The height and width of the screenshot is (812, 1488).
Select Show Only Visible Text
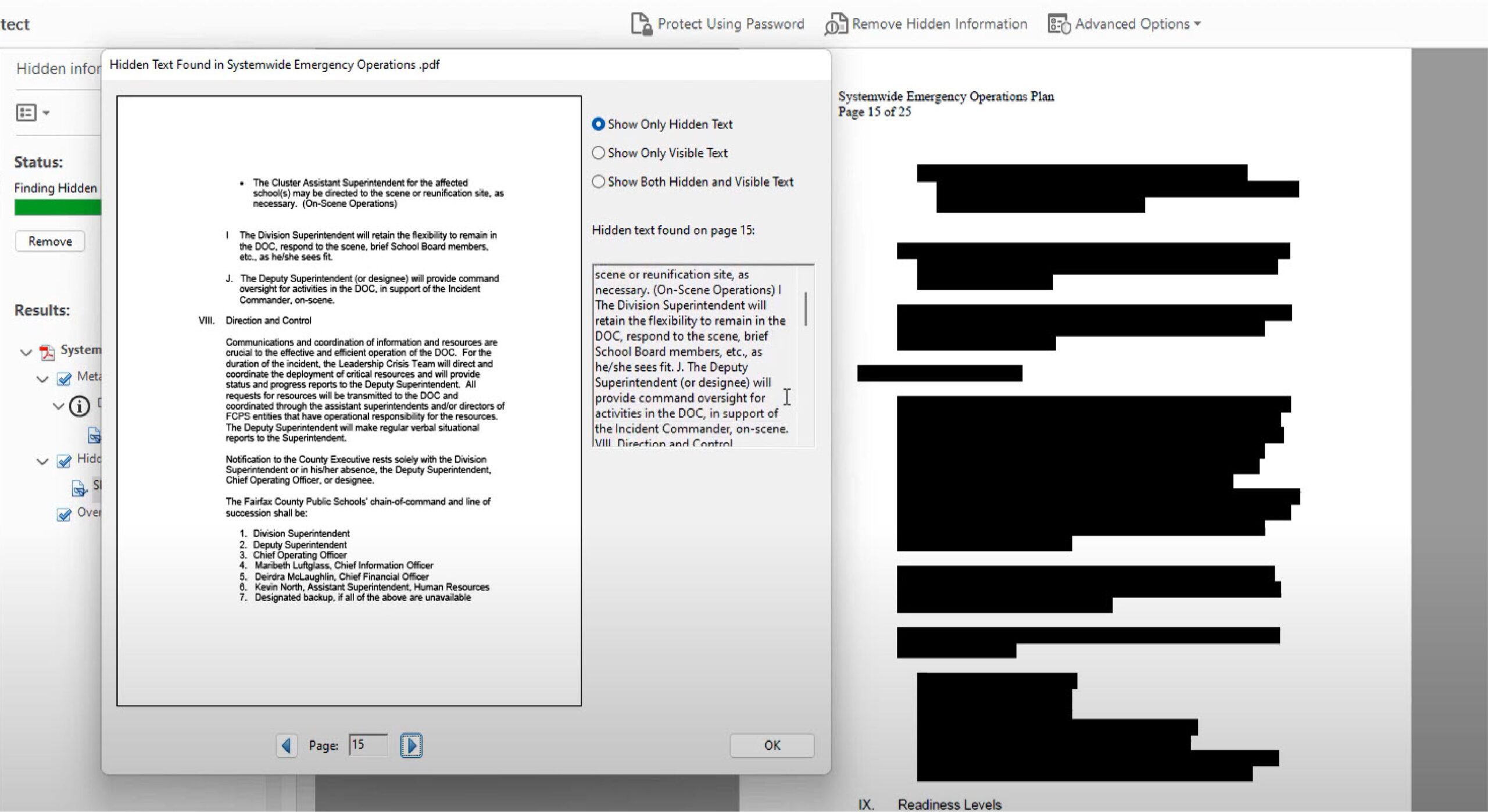pyautogui.click(x=598, y=153)
